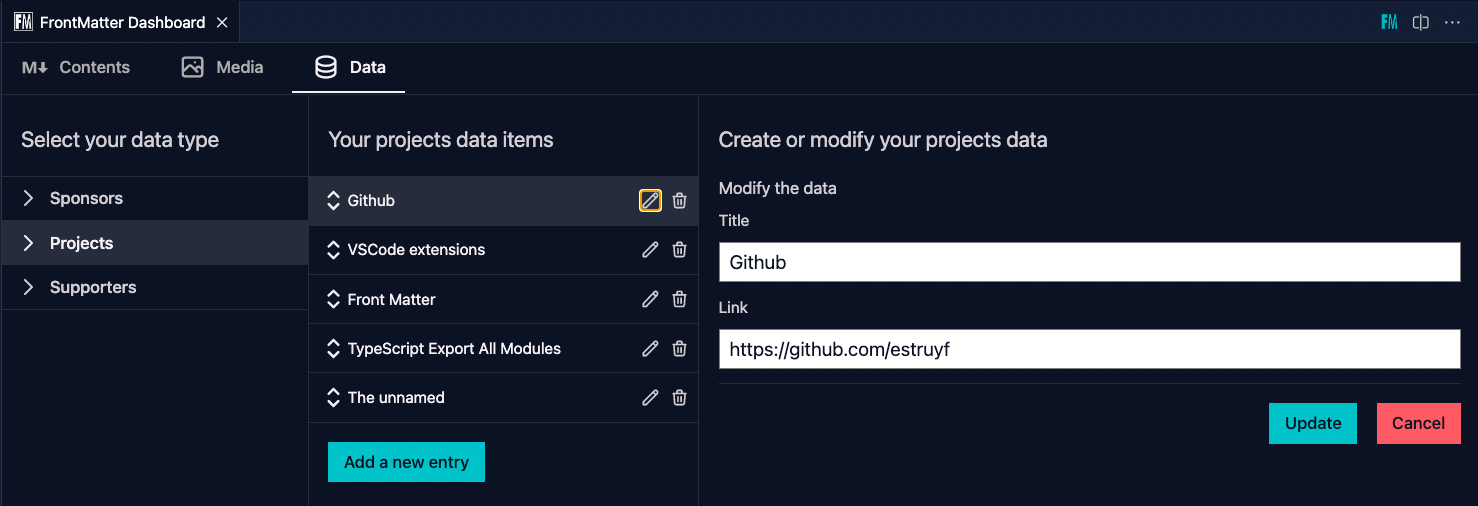Click the sort handle of Front Matter entry

[334, 299]
